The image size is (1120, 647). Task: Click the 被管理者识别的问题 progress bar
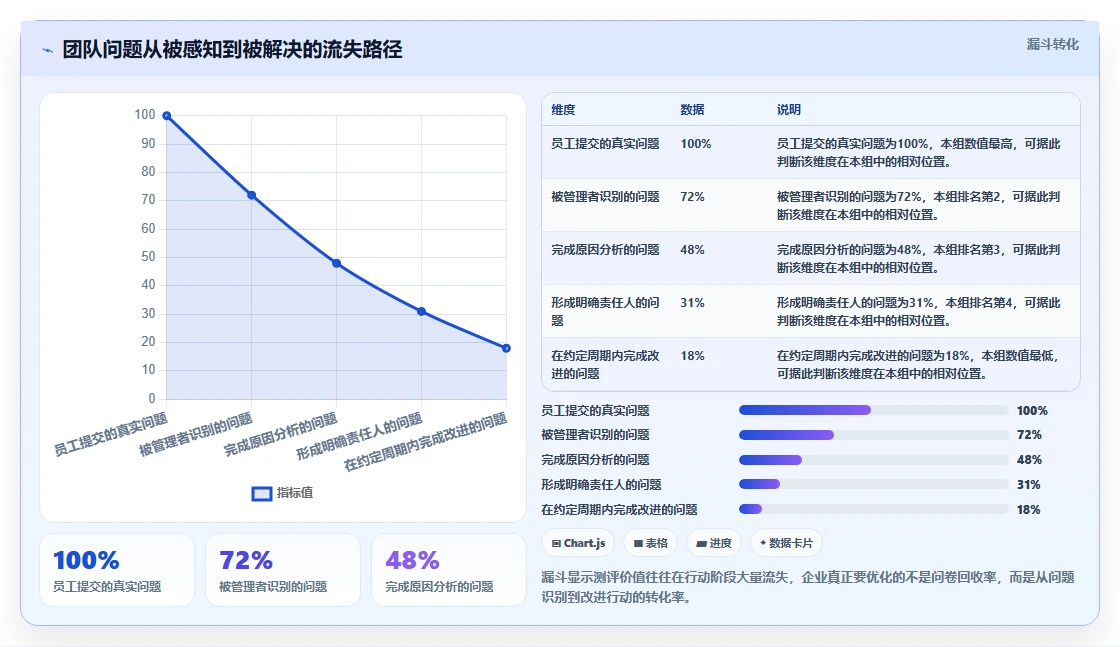pos(874,435)
